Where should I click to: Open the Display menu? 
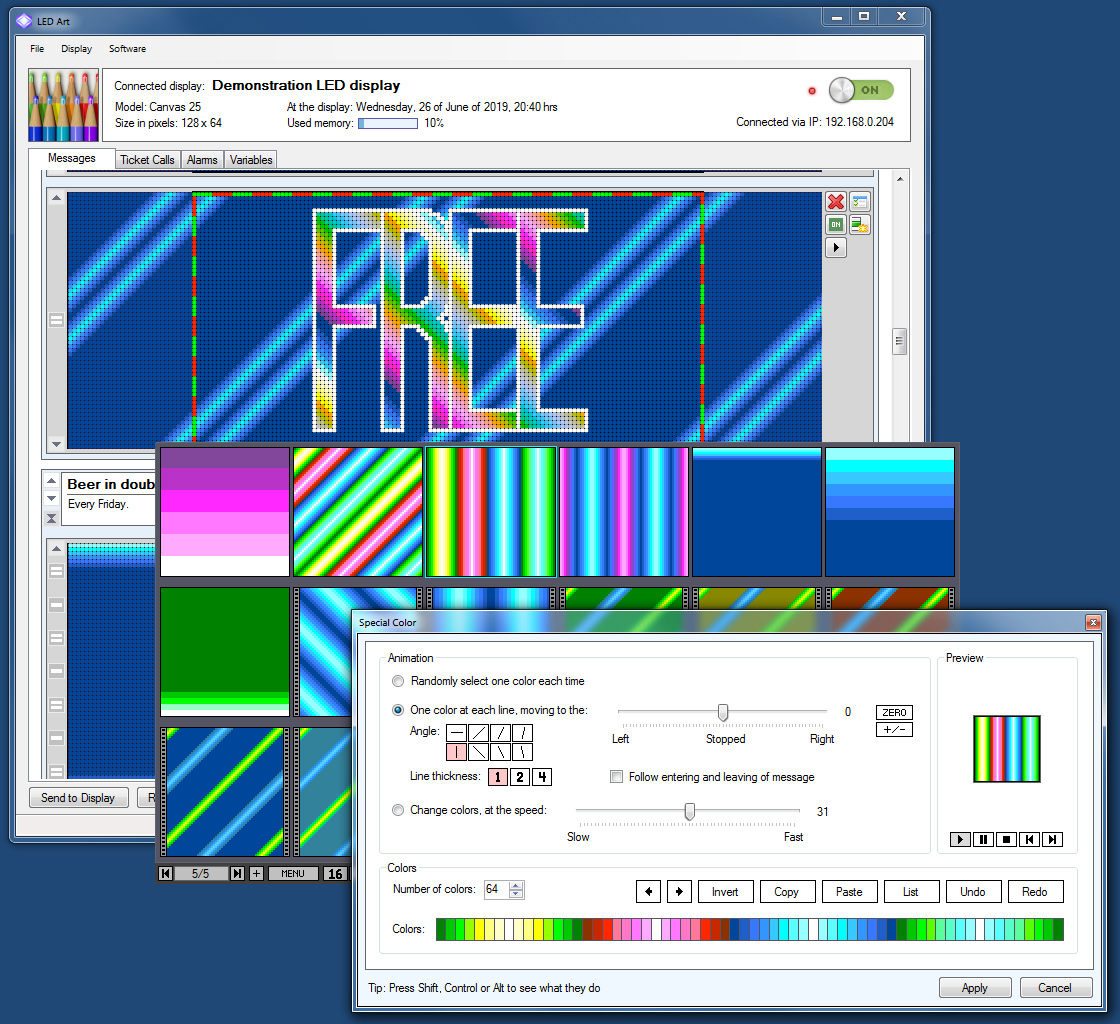coord(76,48)
